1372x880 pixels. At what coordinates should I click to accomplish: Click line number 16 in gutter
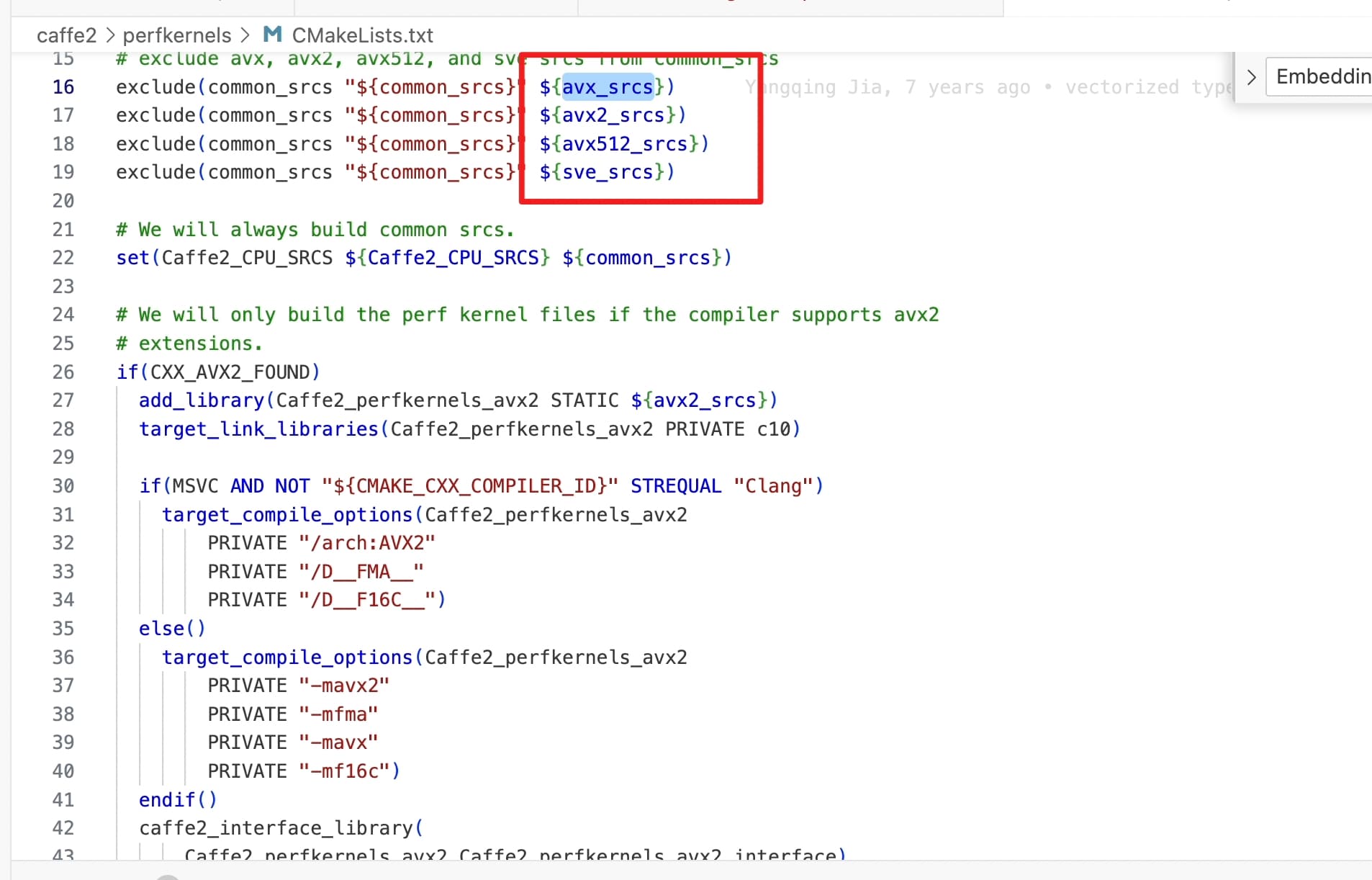(x=63, y=87)
